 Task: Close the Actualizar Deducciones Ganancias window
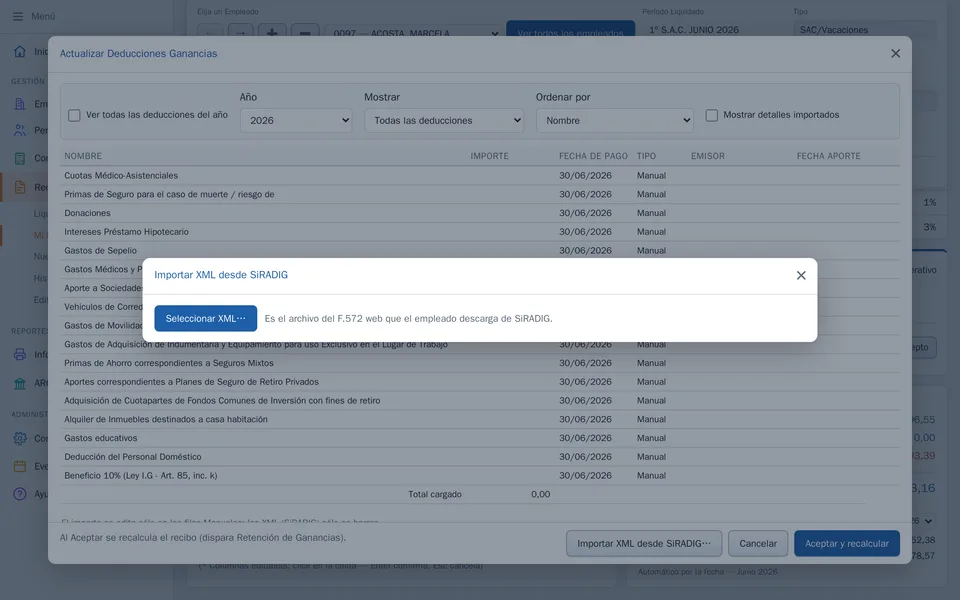[895, 53]
